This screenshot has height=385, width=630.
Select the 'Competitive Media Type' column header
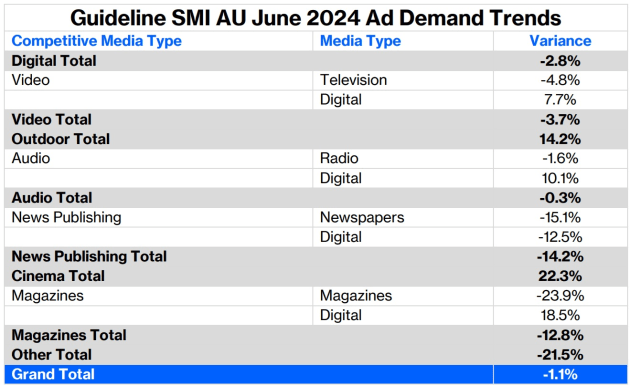click(x=96, y=41)
